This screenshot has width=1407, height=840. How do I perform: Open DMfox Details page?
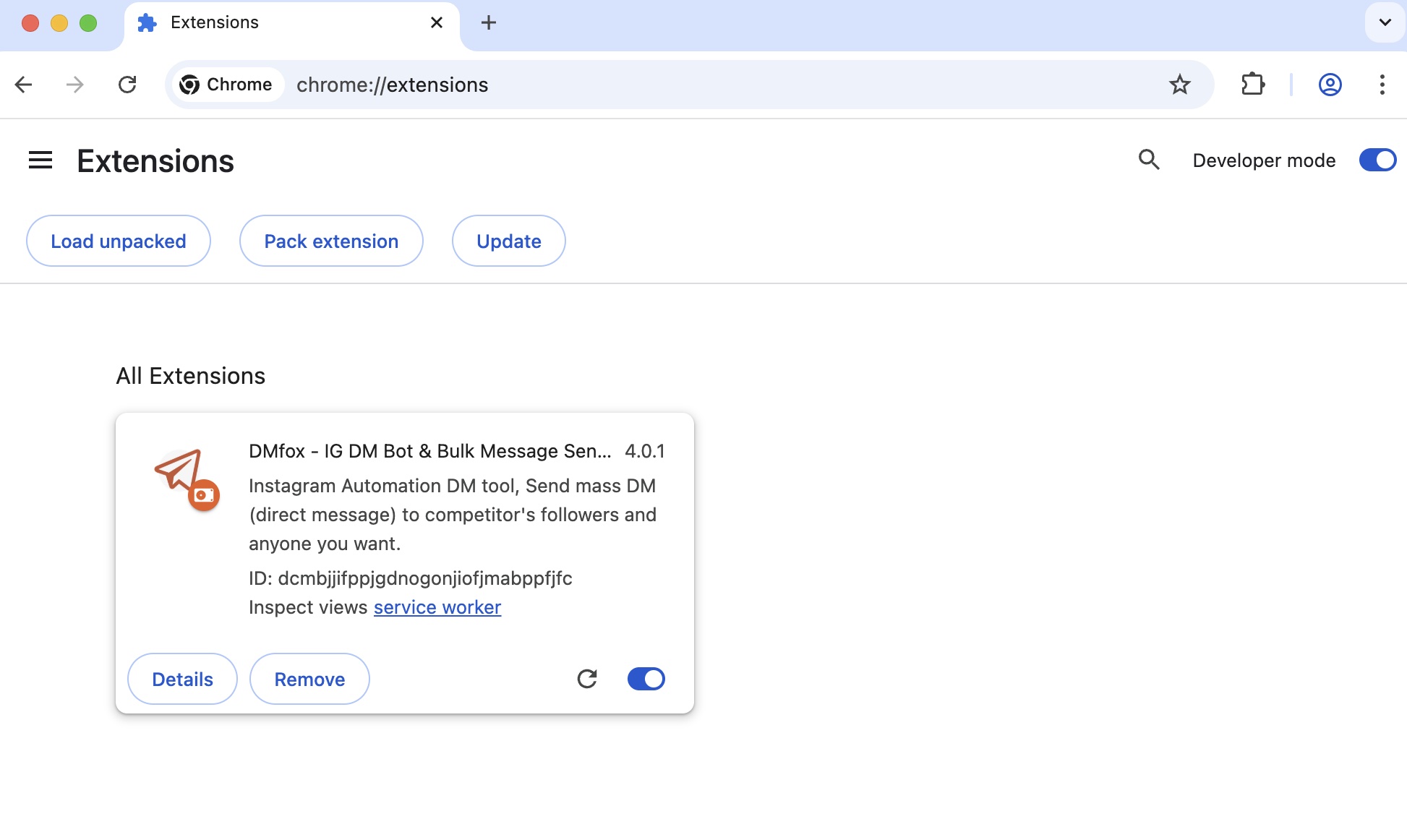click(183, 679)
